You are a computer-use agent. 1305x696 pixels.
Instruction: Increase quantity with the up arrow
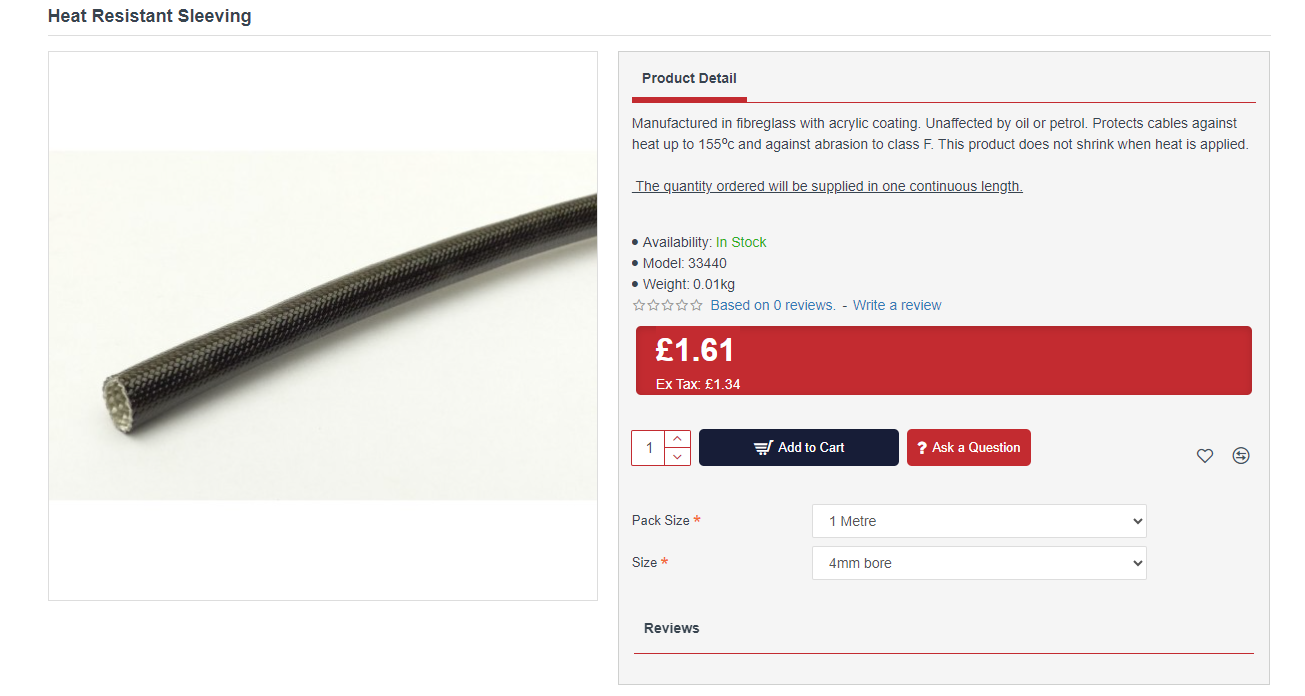point(677,439)
